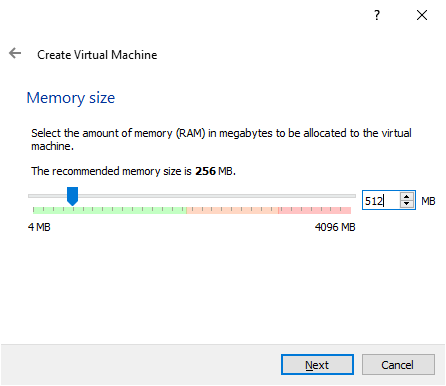Click the Create Virtual Machine title text

pyautogui.click(x=97, y=55)
